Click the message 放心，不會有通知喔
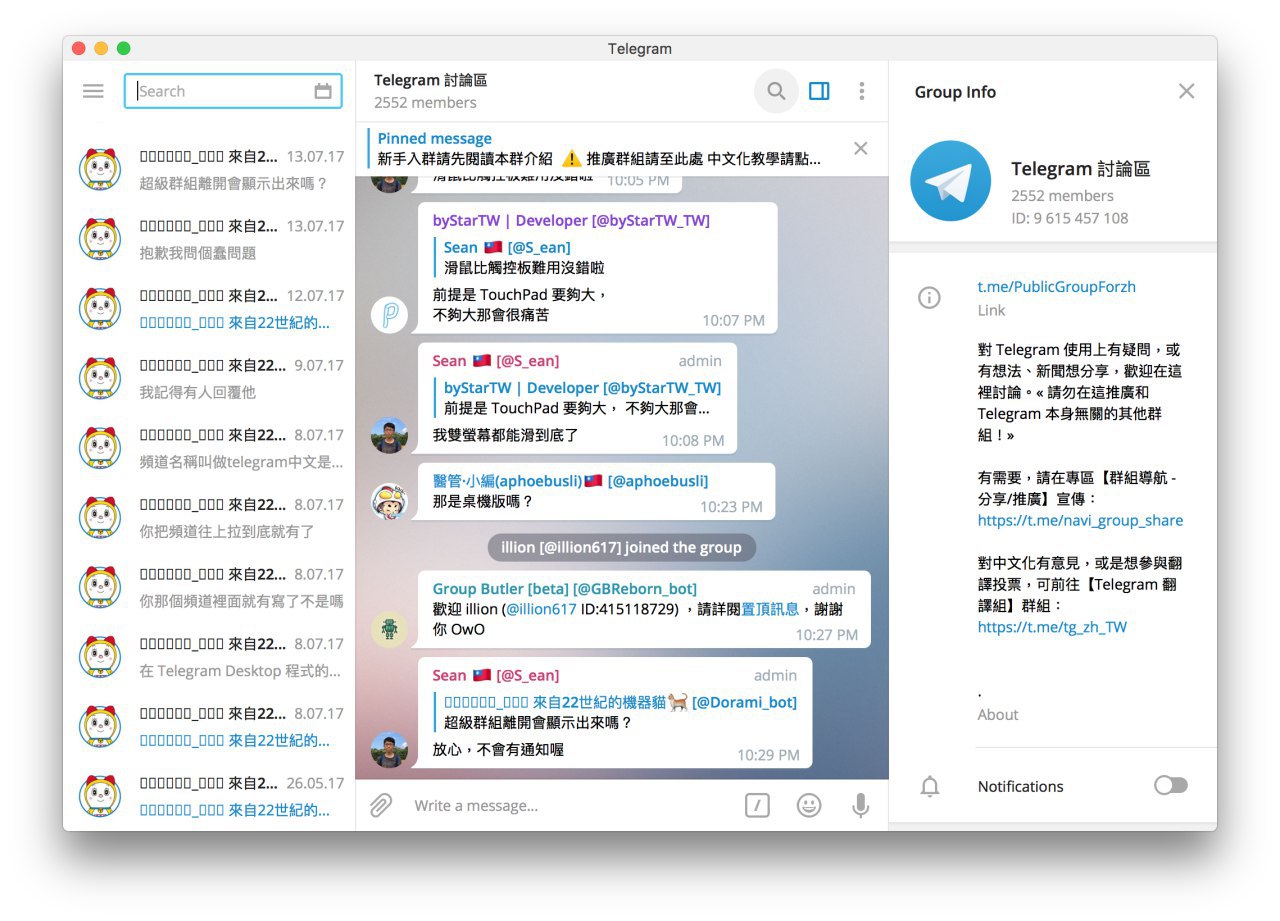The image size is (1280, 921). (498, 748)
